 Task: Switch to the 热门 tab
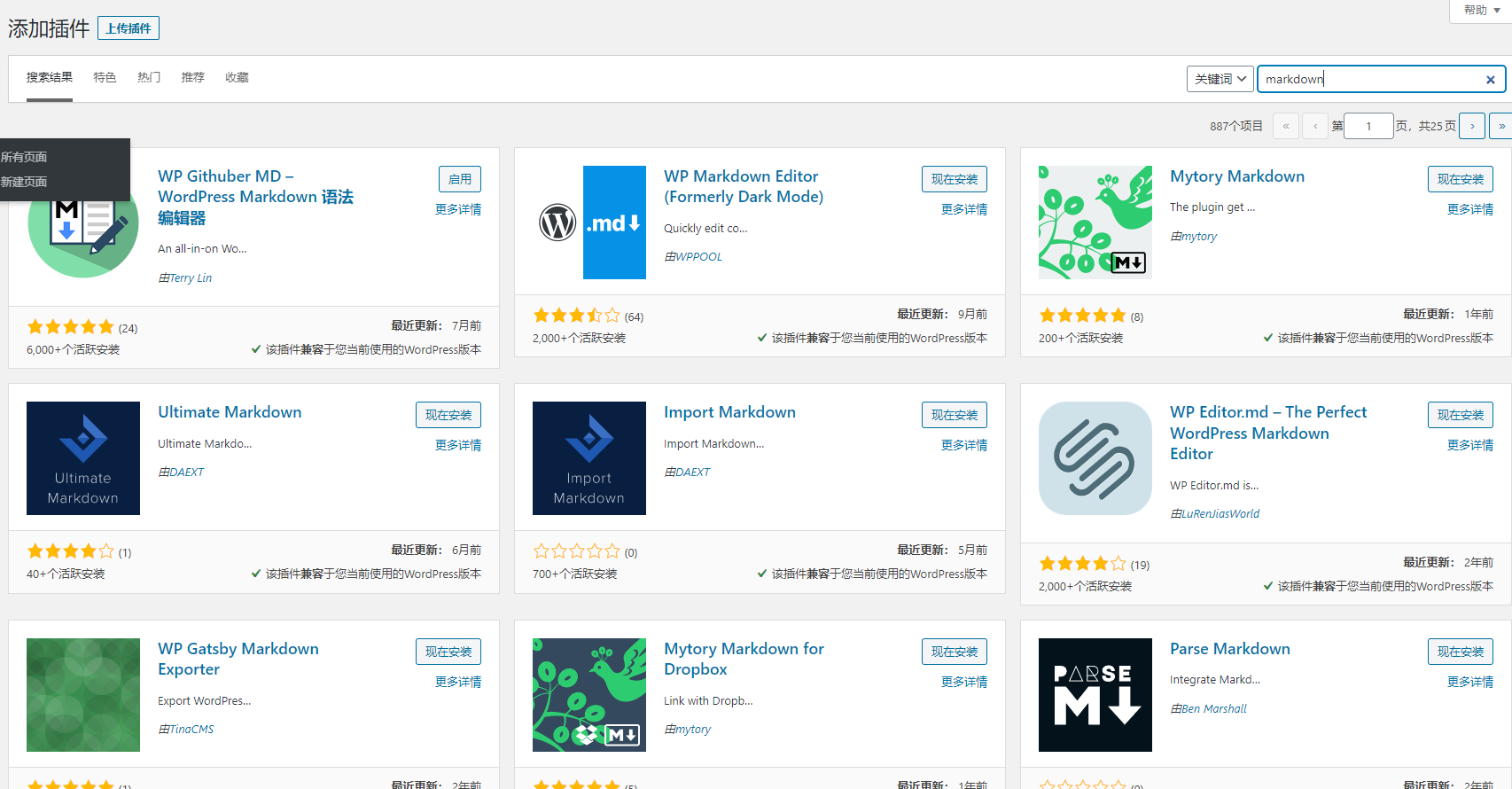click(149, 78)
